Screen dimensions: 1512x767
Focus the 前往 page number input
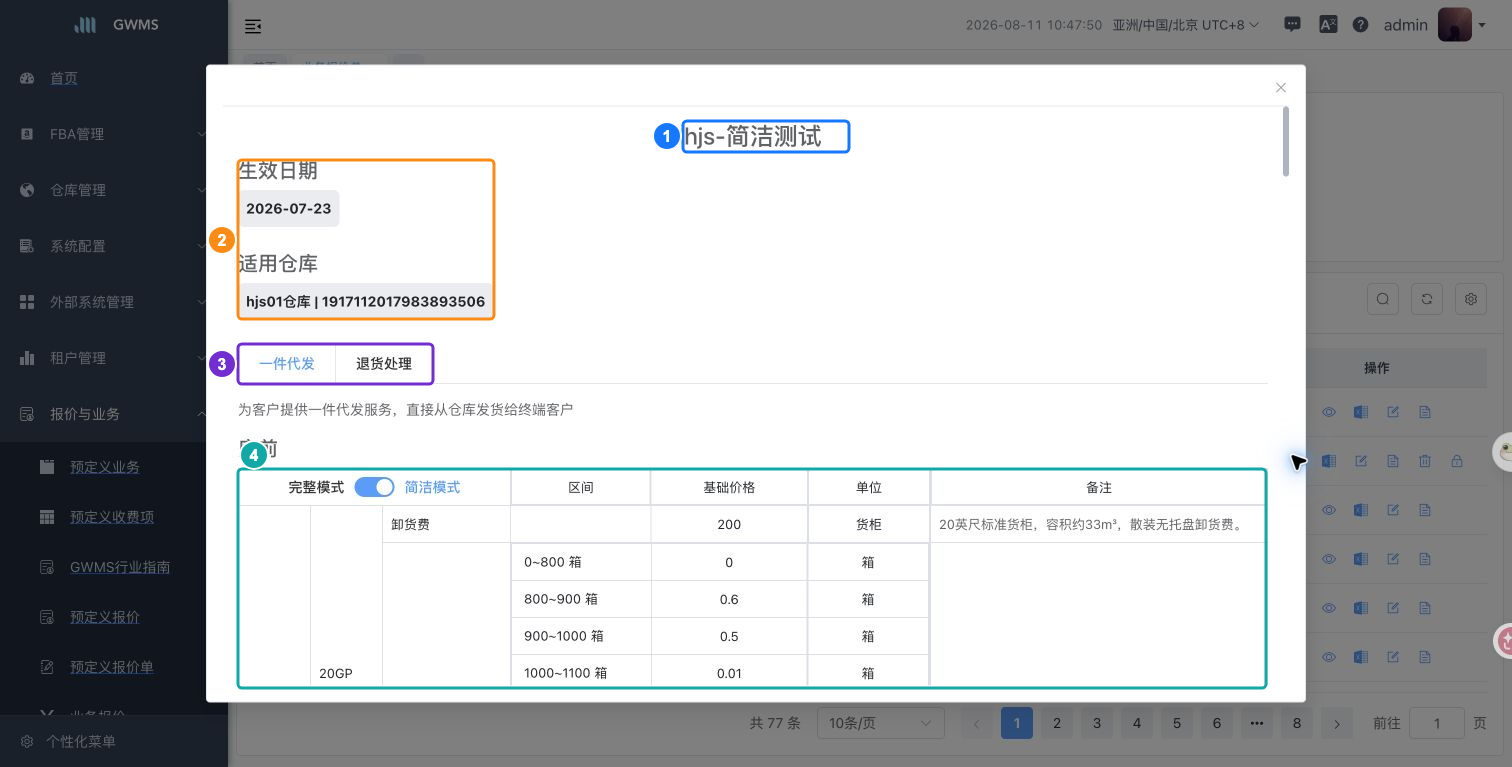pos(1437,723)
